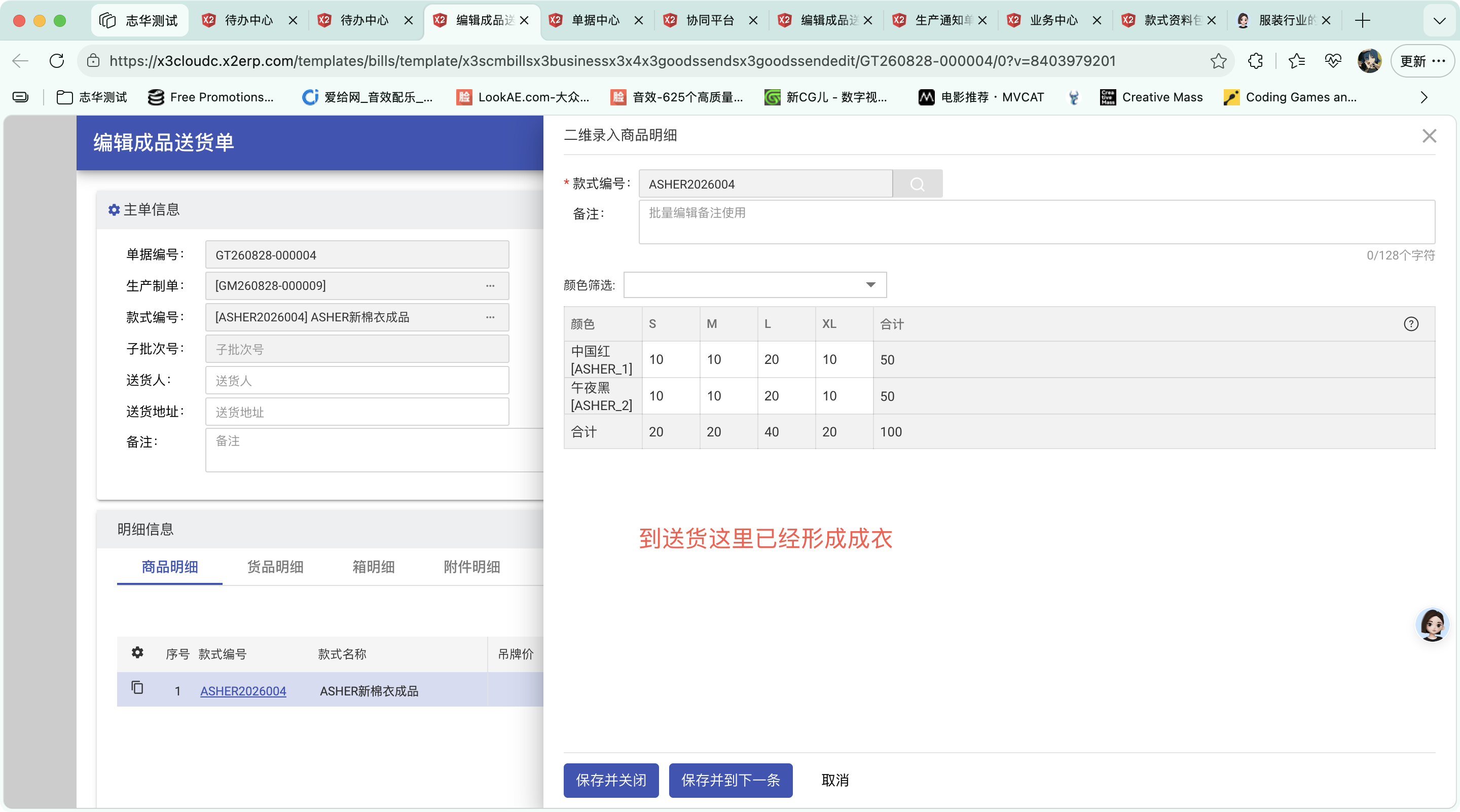Open the favorites list icon in toolbar
The image size is (1460, 812).
click(x=1296, y=61)
